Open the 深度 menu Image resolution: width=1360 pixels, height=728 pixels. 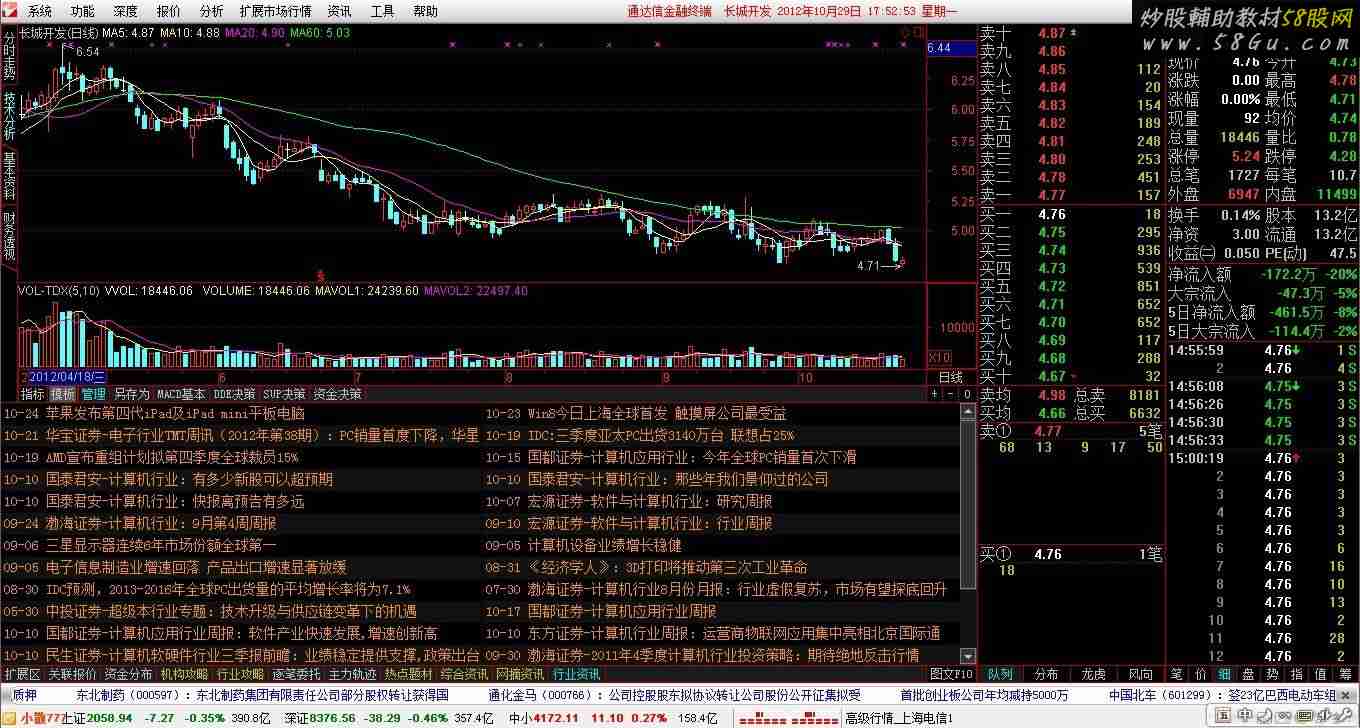pyautogui.click(x=125, y=11)
